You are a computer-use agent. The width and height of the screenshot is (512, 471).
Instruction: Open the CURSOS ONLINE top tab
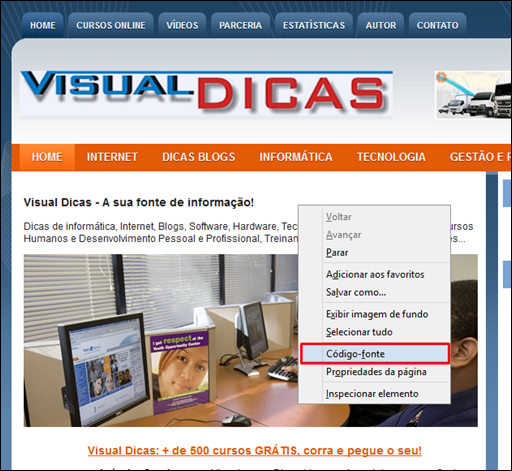(111, 25)
